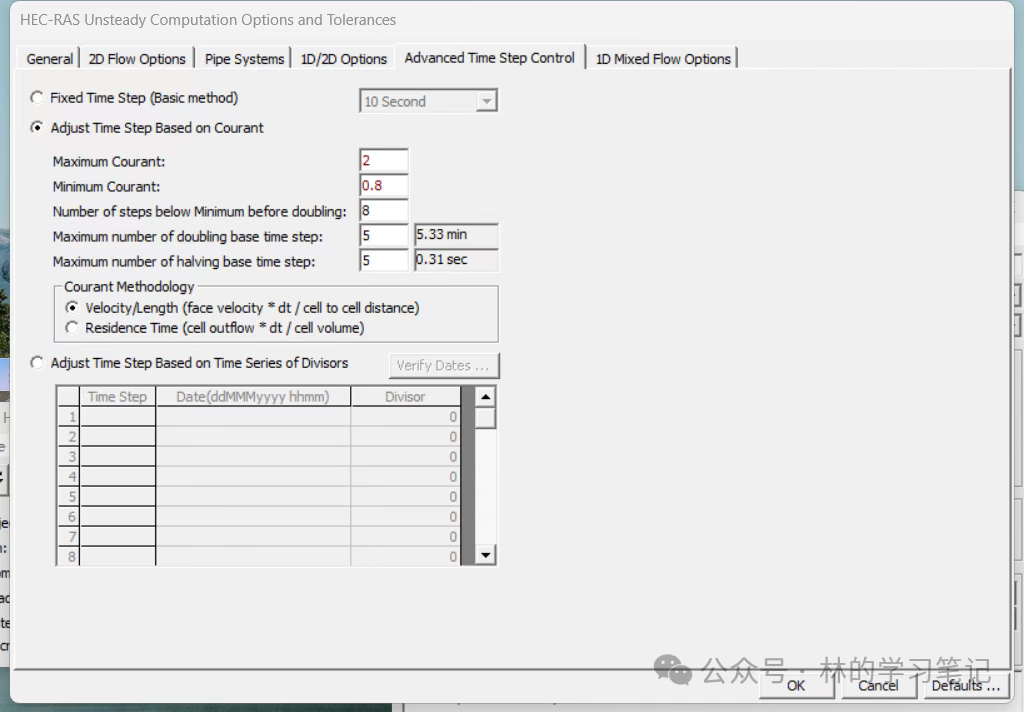Viewport: 1024px width, 712px height.
Task: Choose Velocity/Length Courant methodology
Action: (72, 308)
